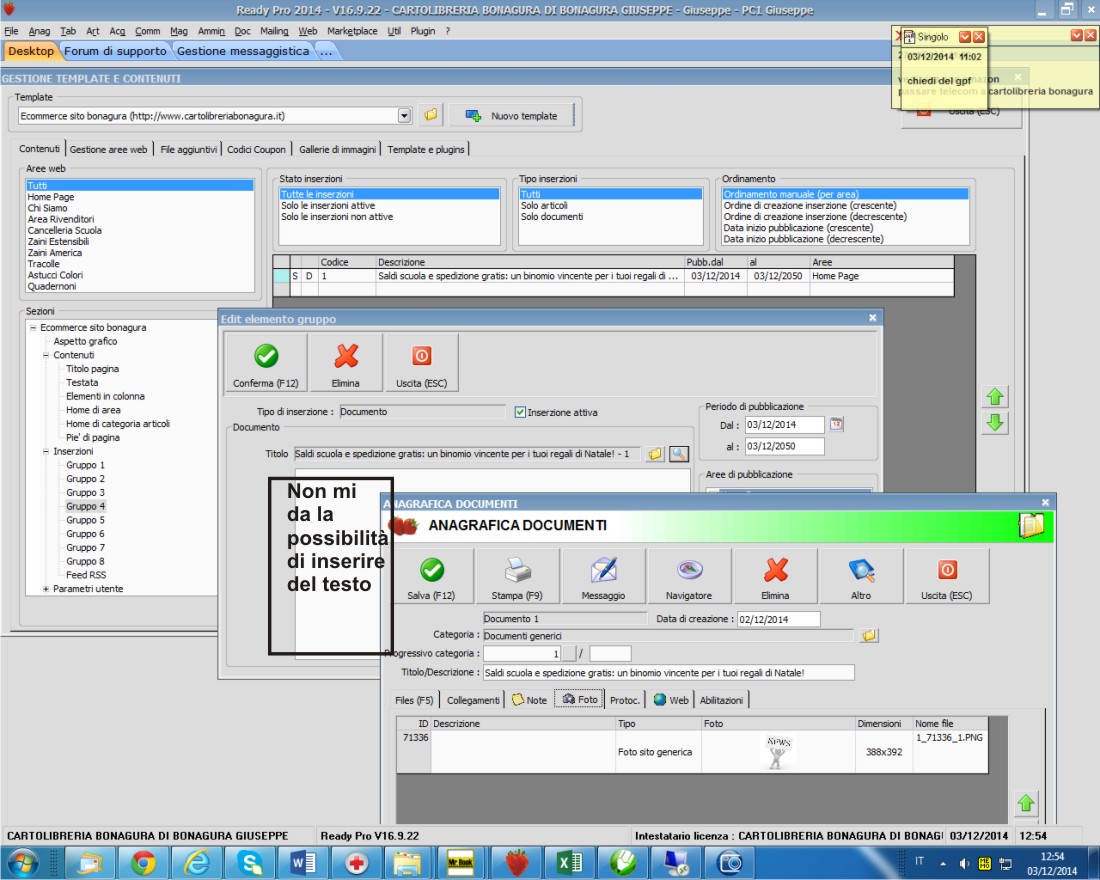Select Zaini Estensibili in Aree web list

coord(58,241)
